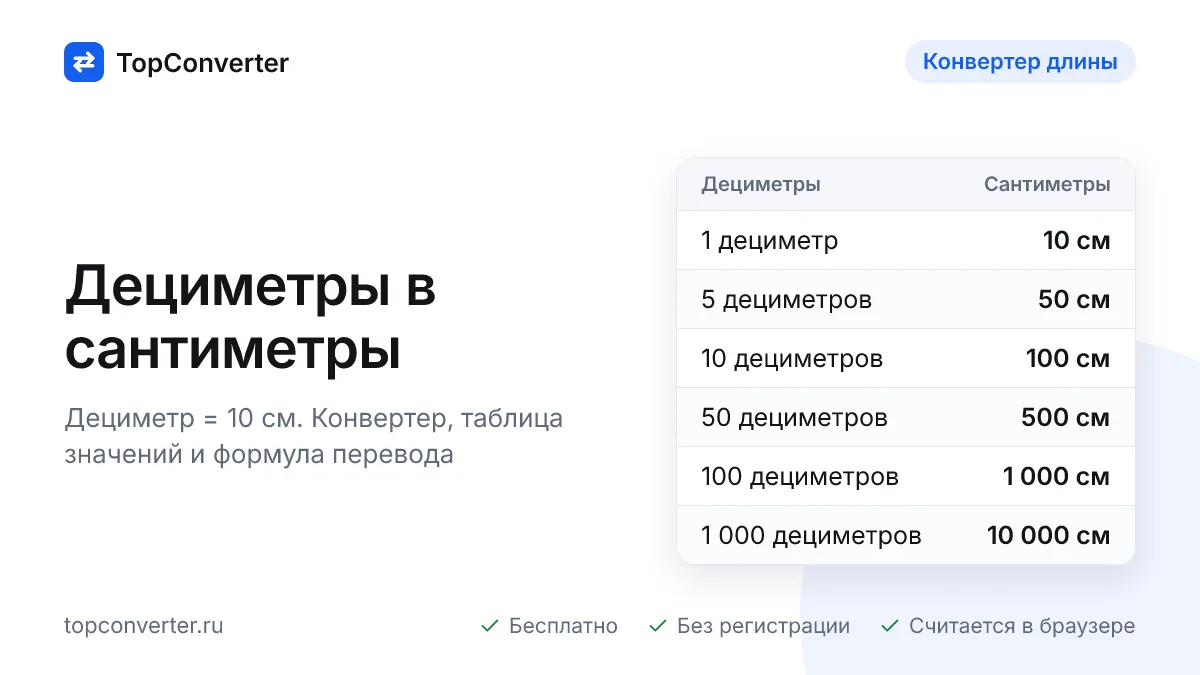Click the 500 см value
The height and width of the screenshot is (675, 1200).
tap(1066, 417)
